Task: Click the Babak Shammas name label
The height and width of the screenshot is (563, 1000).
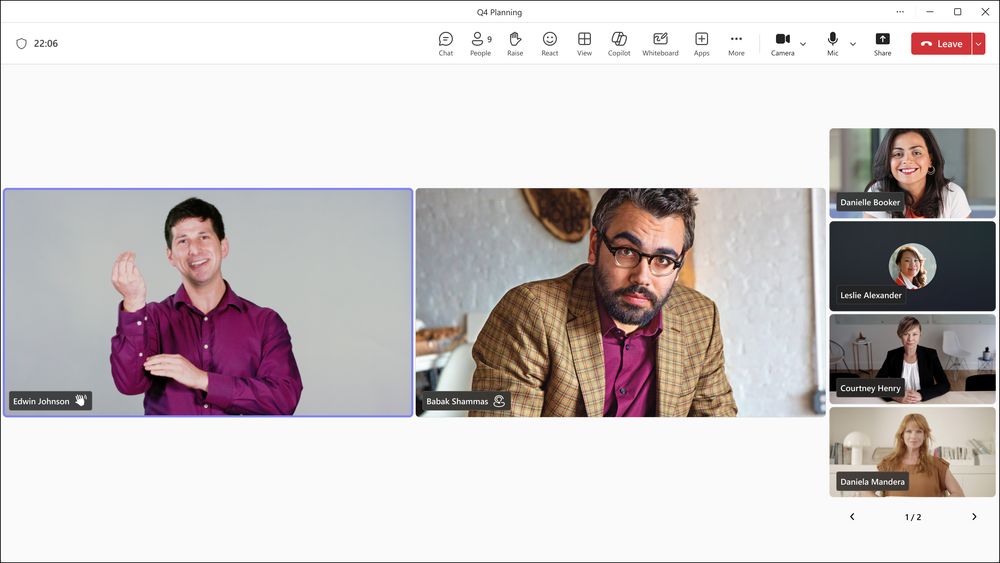Action: tap(457, 401)
